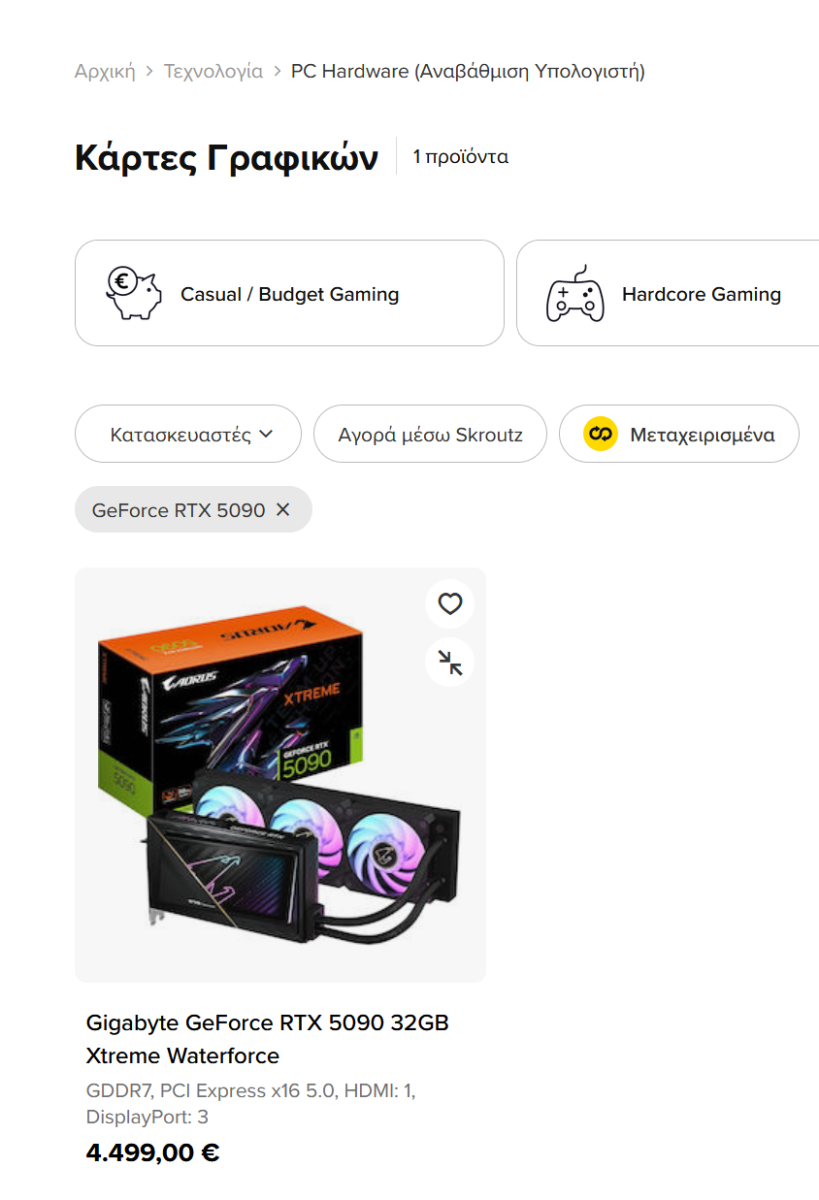Open Gigabyte GeForce RTX 5090 Xtreme Waterforce title
Screen dimensions: 819x1200
267,1039
